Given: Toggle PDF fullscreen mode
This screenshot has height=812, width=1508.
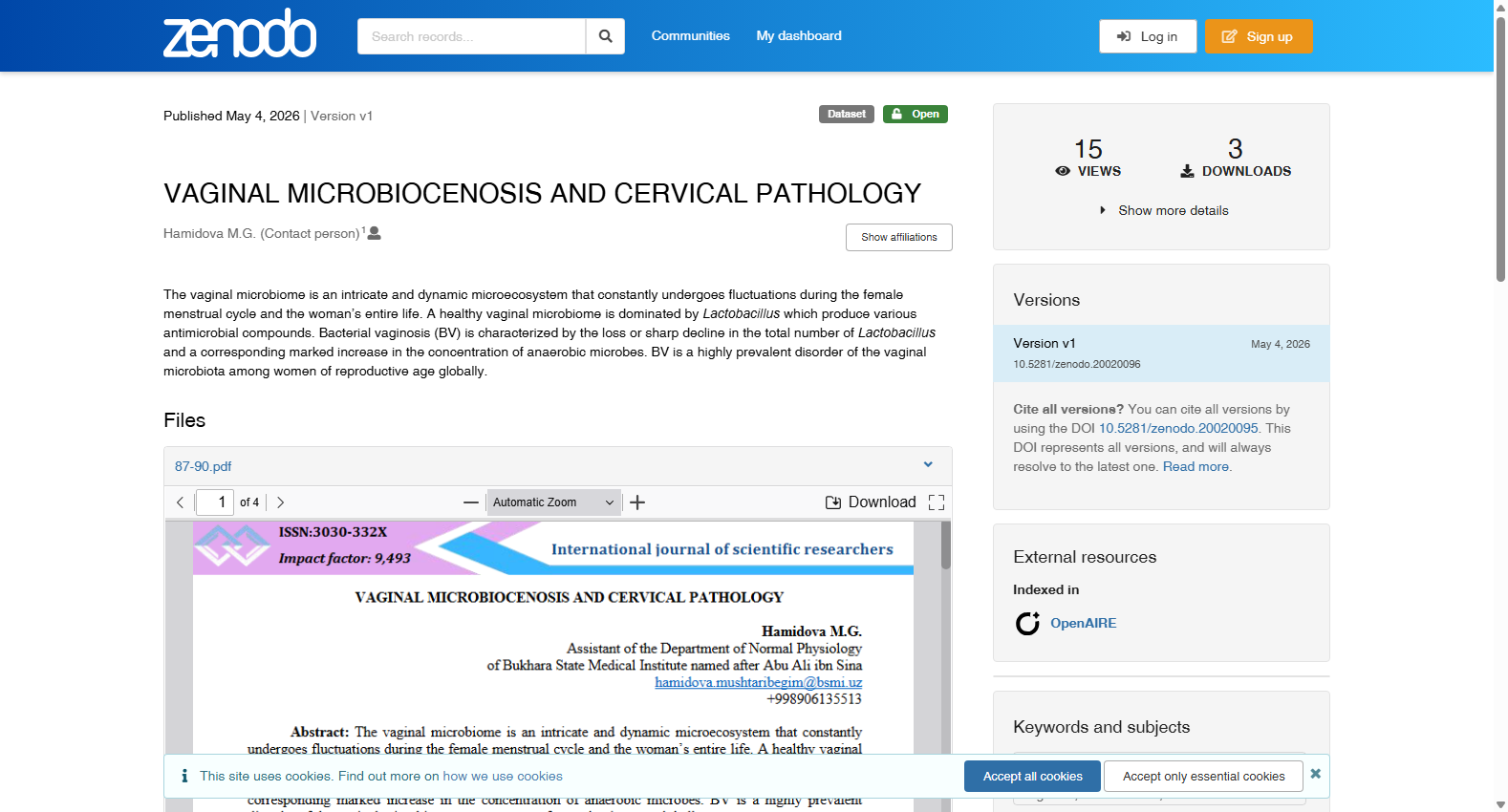Looking at the screenshot, I should (937, 502).
